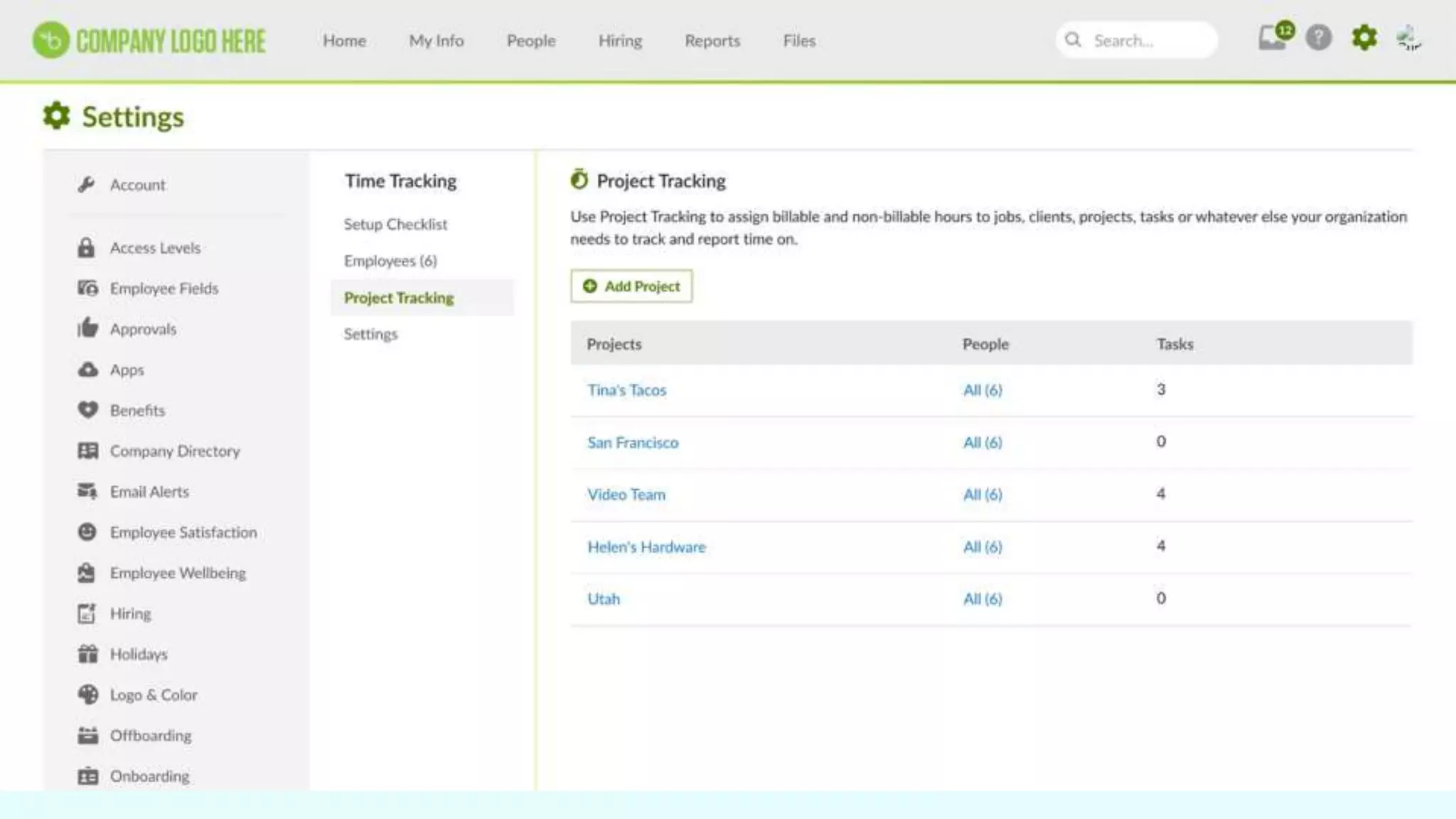Click the Add Project button
Viewport: 1456px width, 819px height.
pos(631,286)
